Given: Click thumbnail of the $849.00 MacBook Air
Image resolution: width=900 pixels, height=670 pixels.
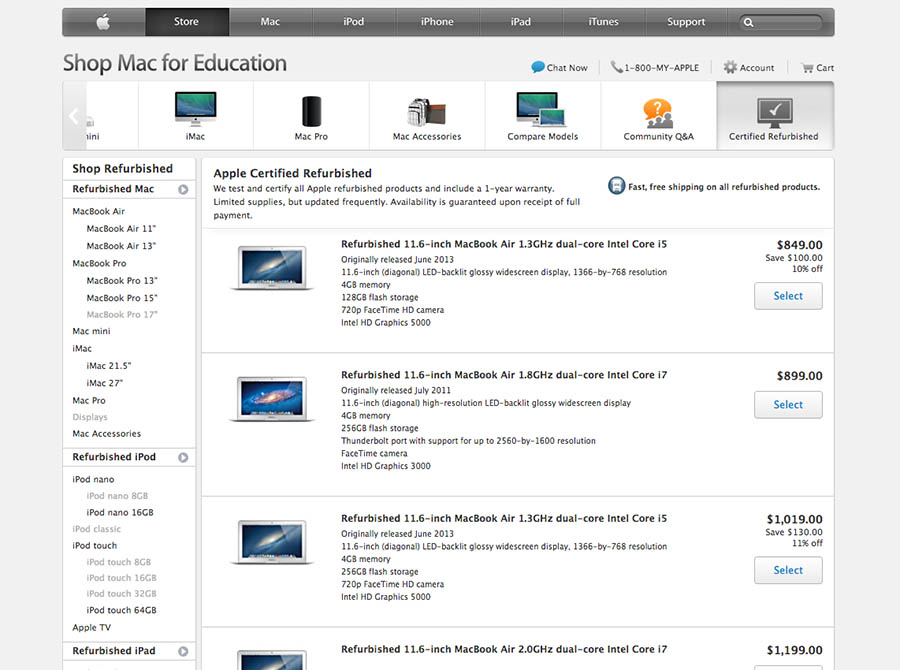Looking at the screenshot, I should pos(272,268).
